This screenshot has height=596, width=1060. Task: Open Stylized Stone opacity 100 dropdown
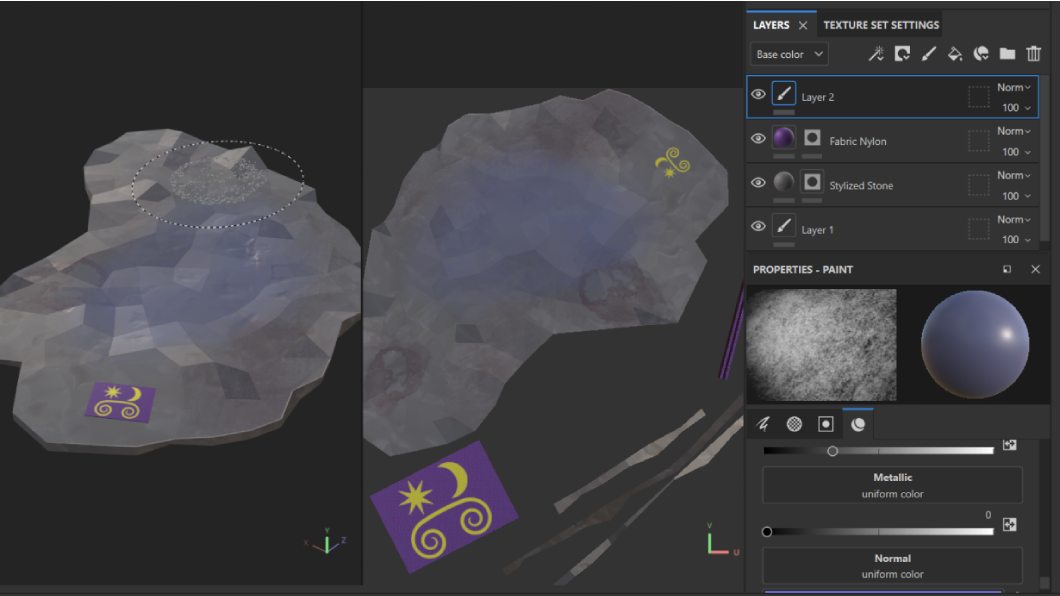click(1016, 196)
